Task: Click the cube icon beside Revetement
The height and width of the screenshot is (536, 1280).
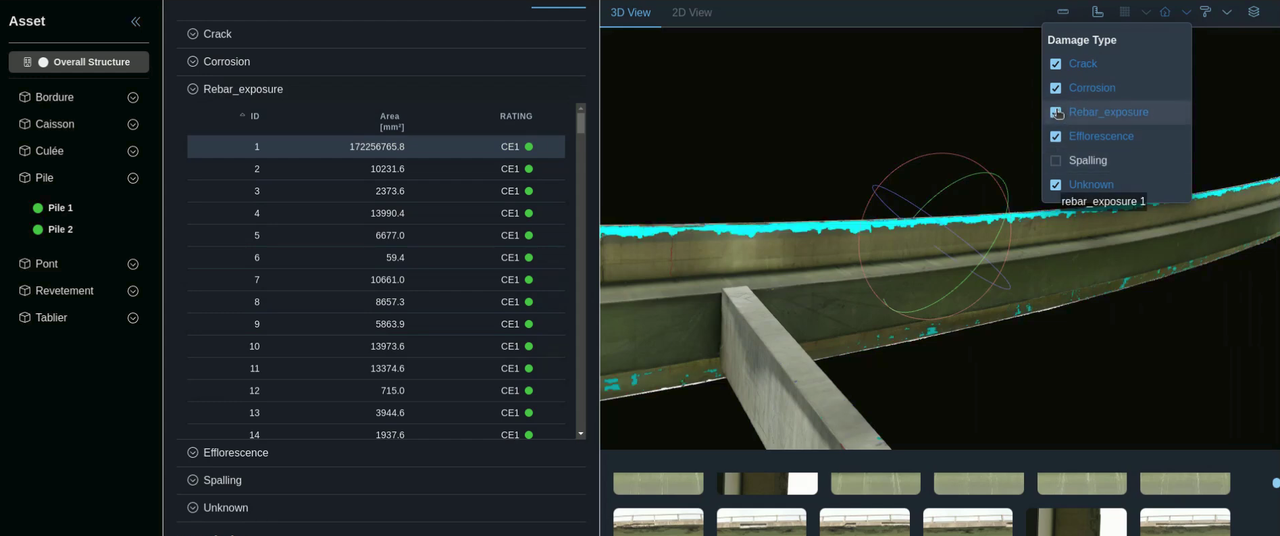Action: 25,291
